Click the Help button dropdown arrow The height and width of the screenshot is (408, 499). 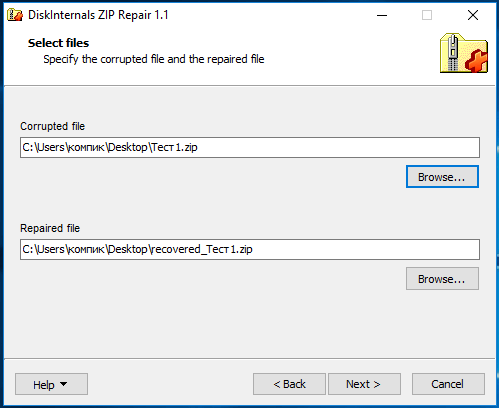coord(63,384)
